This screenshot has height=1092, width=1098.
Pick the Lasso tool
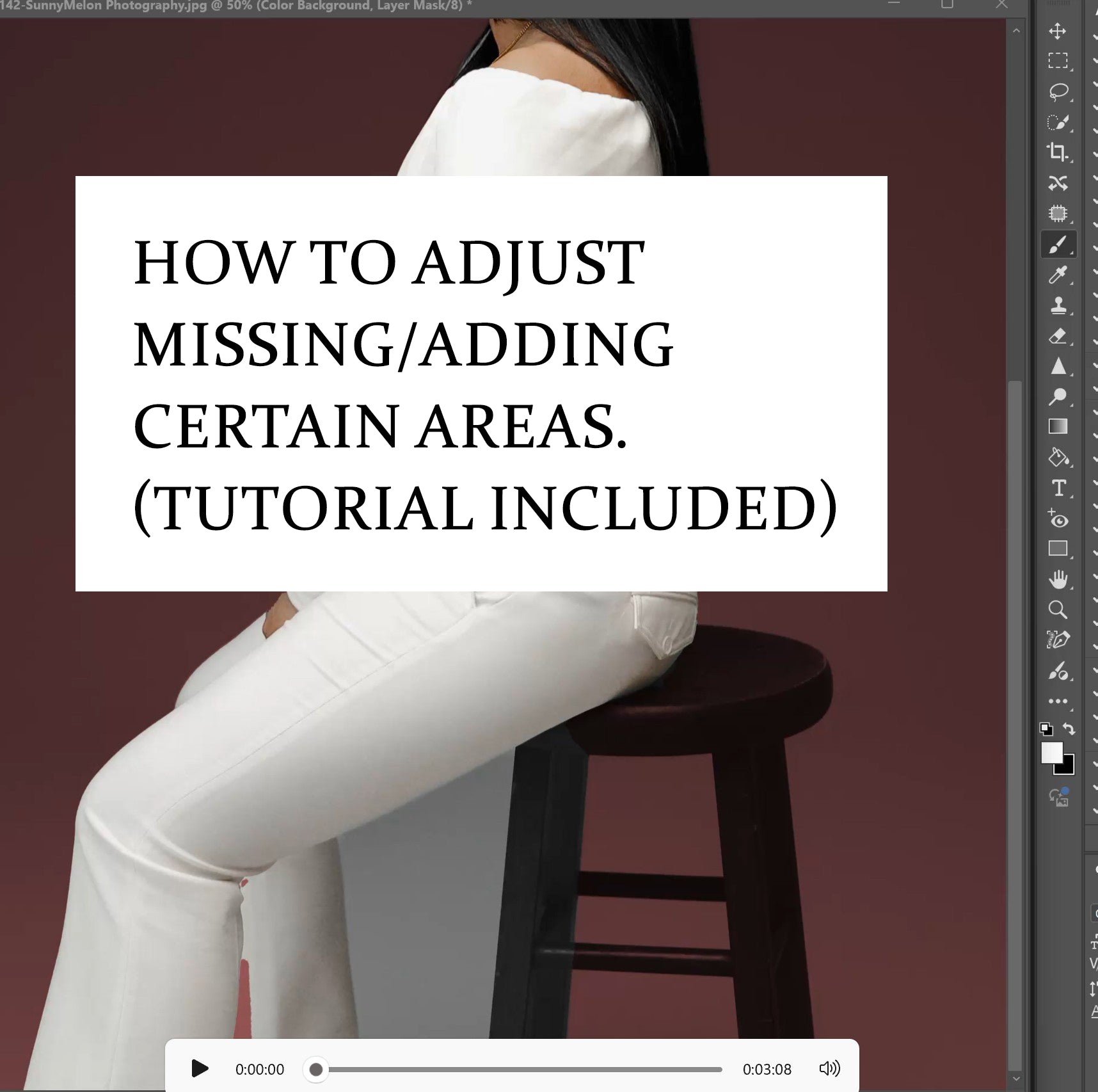[x=1058, y=92]
